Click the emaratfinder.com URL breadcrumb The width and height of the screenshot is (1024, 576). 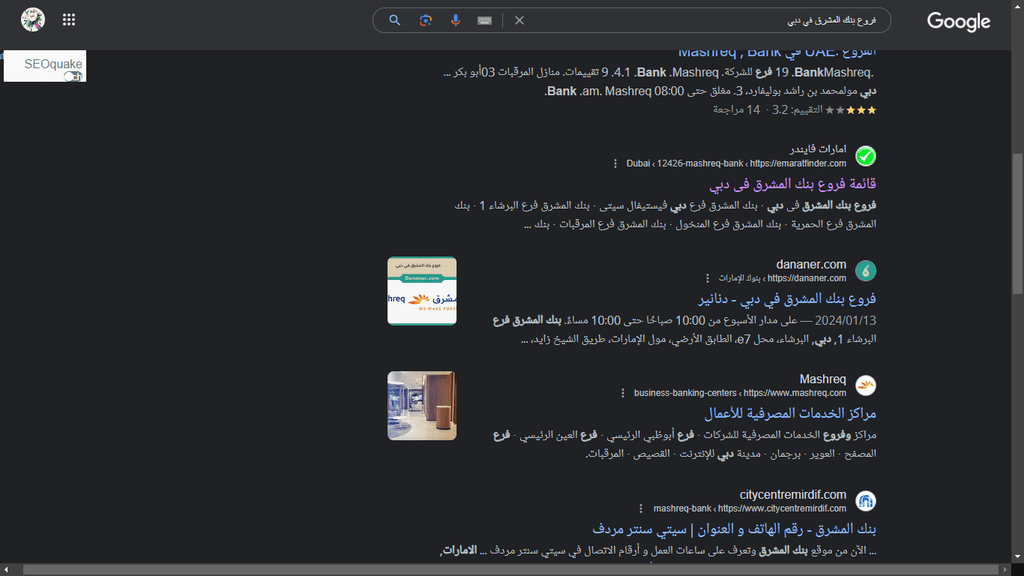736,163
